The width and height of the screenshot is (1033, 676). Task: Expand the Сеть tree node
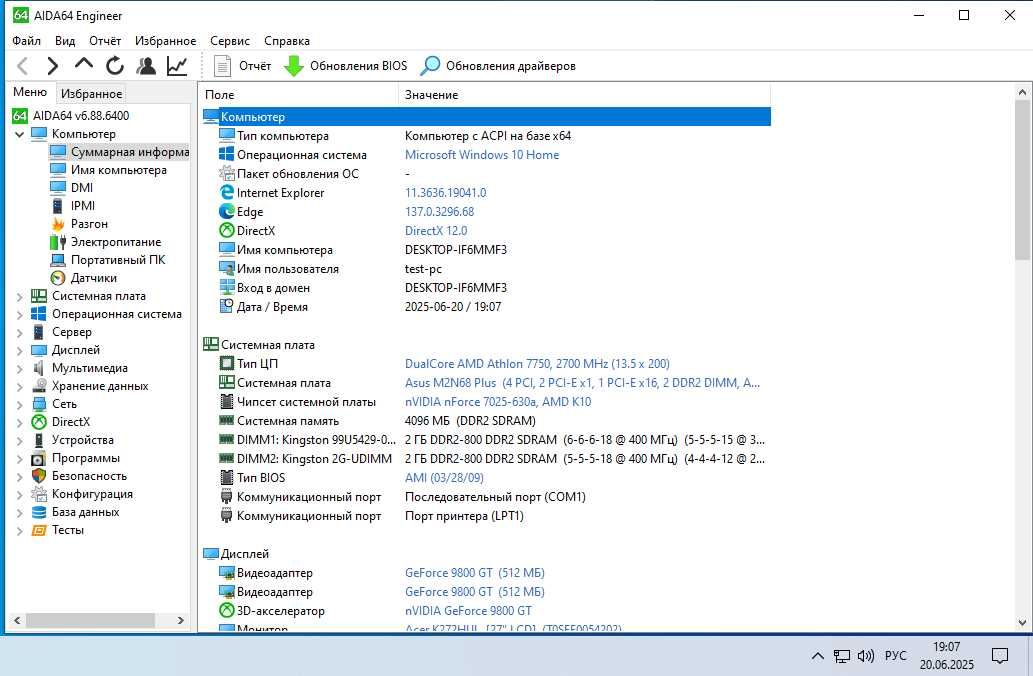click(x=20, y=405)
